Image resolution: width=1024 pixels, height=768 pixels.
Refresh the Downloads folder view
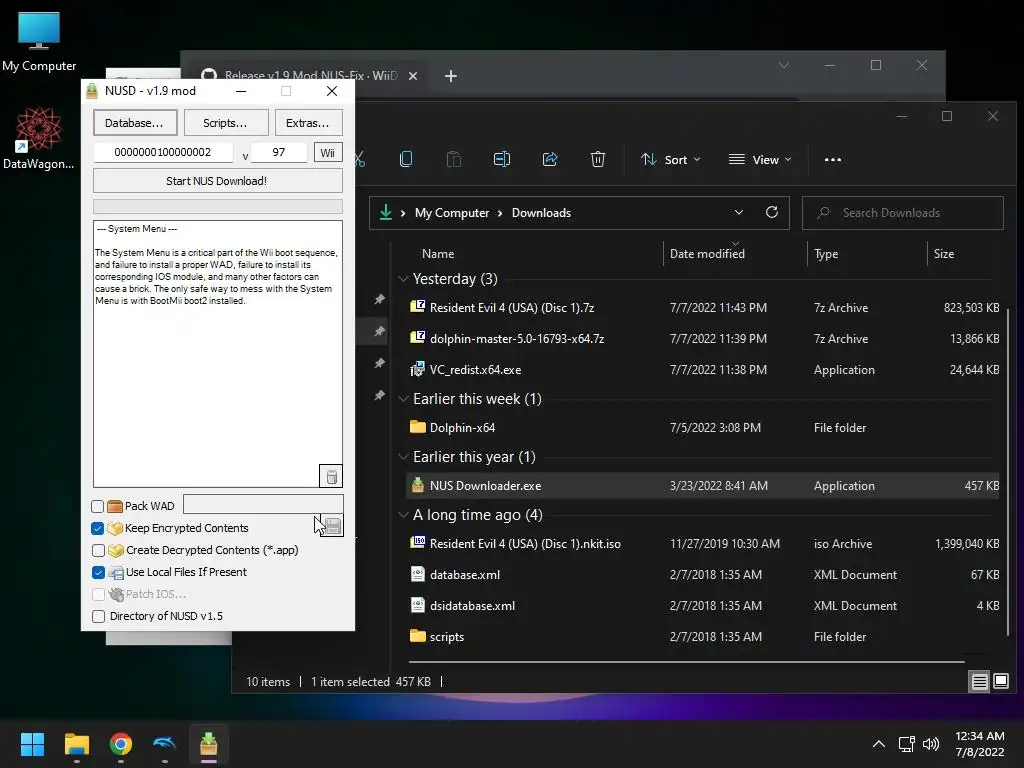coord(772,212)
